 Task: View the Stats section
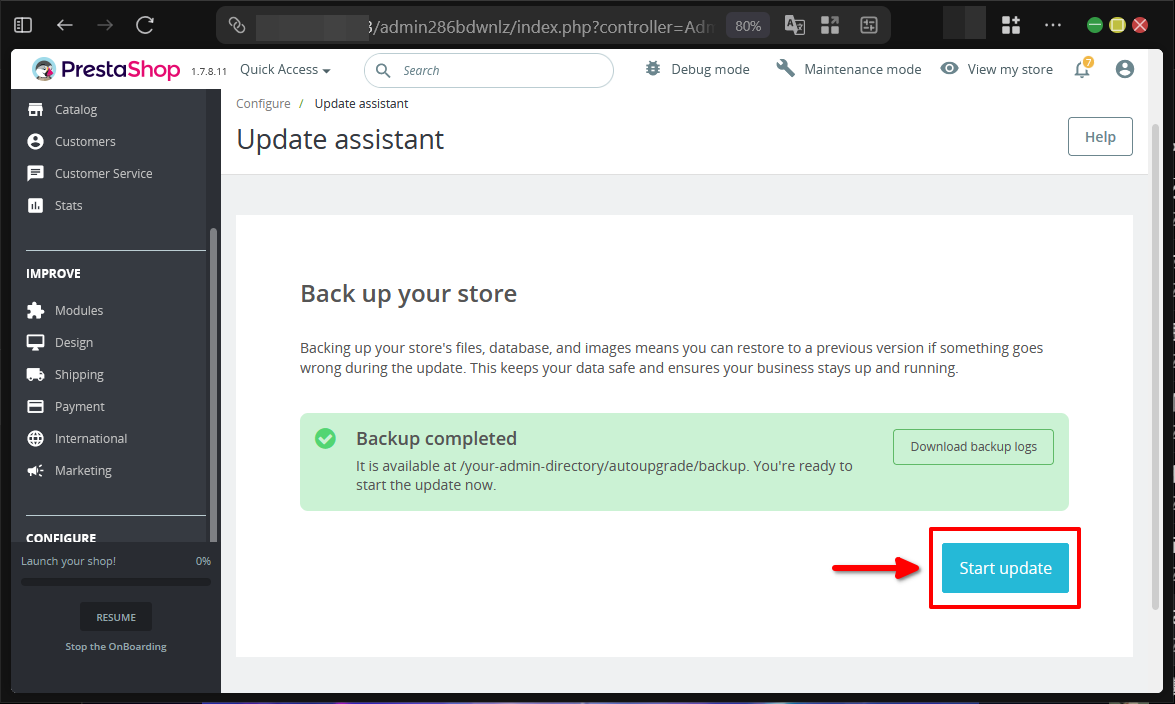67,205
